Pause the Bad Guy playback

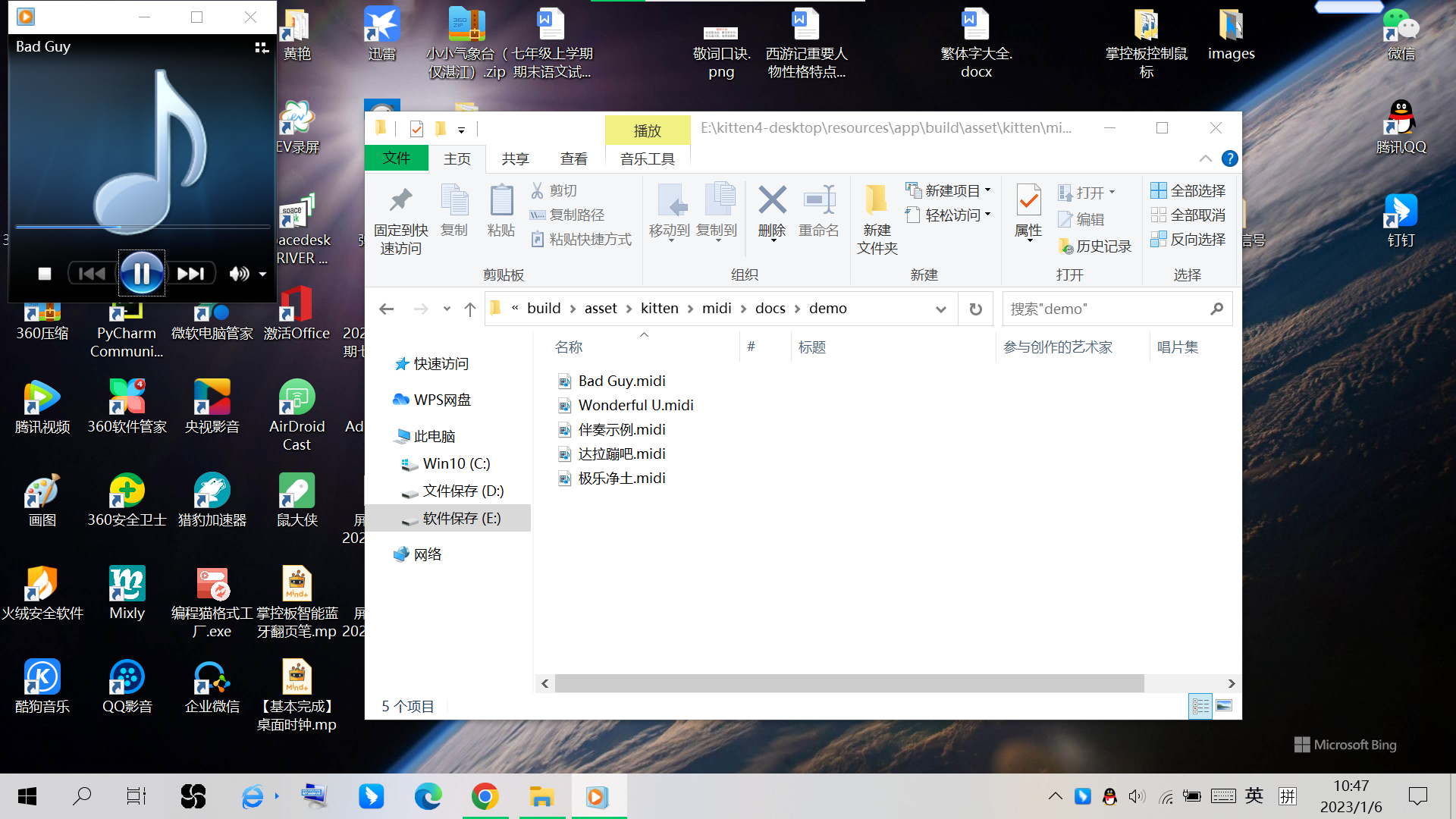tap(142, 273)
